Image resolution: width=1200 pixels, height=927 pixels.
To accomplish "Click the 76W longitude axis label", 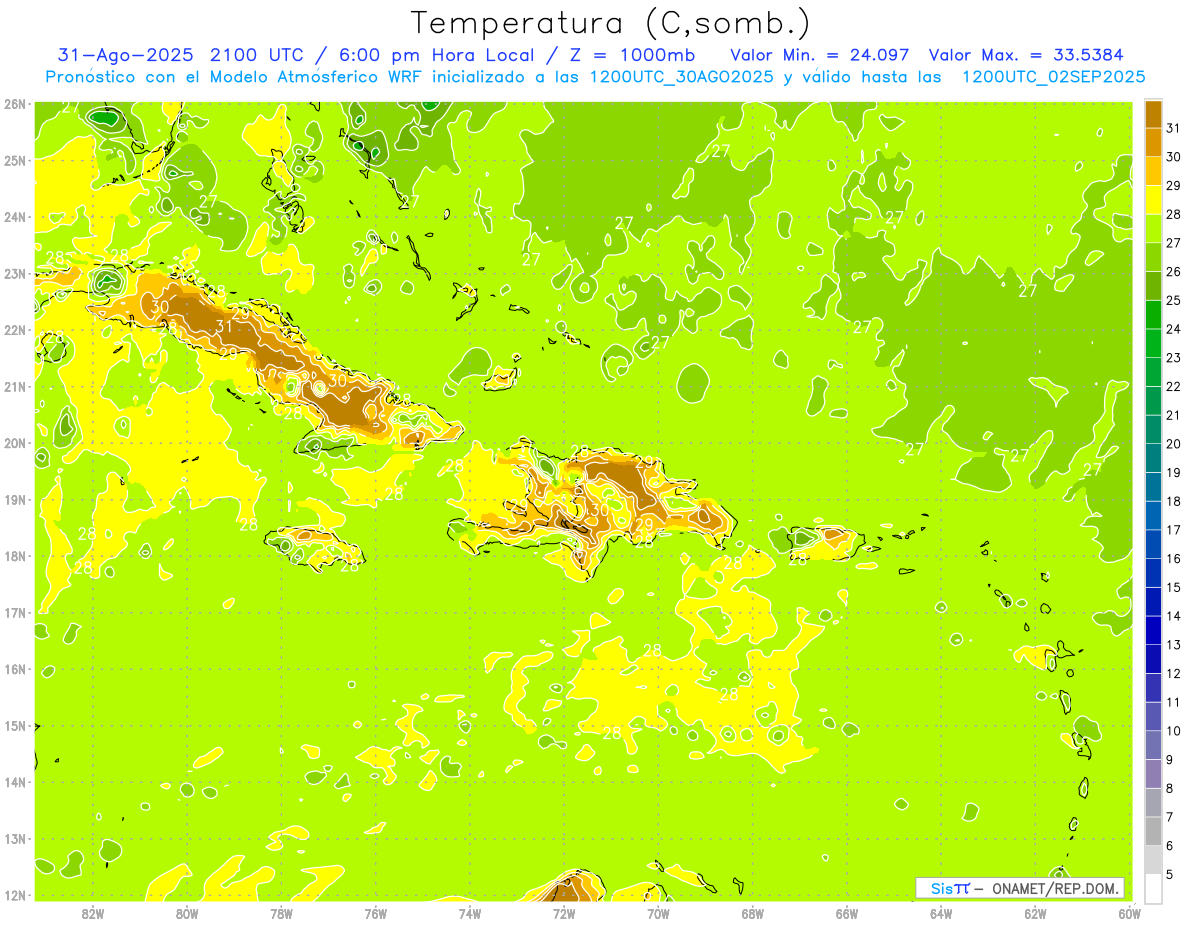I will (x=375, y=913).
